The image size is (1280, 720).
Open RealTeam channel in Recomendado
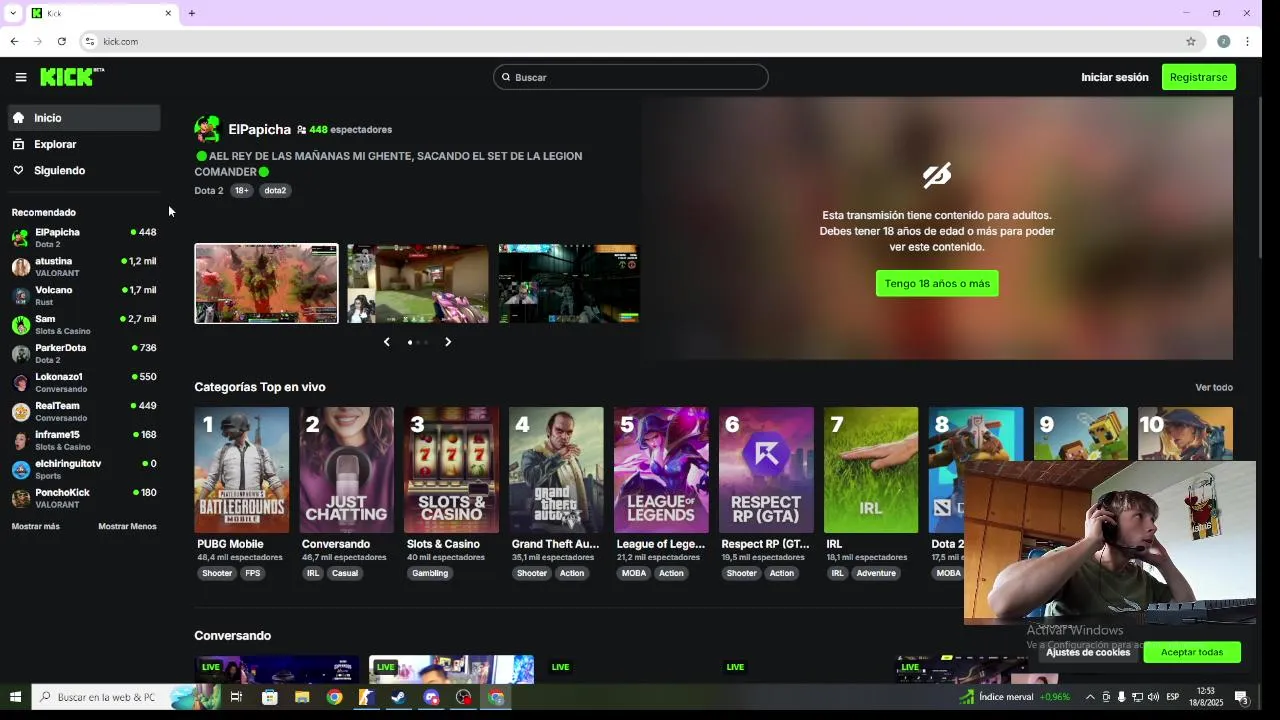click(x=84, y=411)
